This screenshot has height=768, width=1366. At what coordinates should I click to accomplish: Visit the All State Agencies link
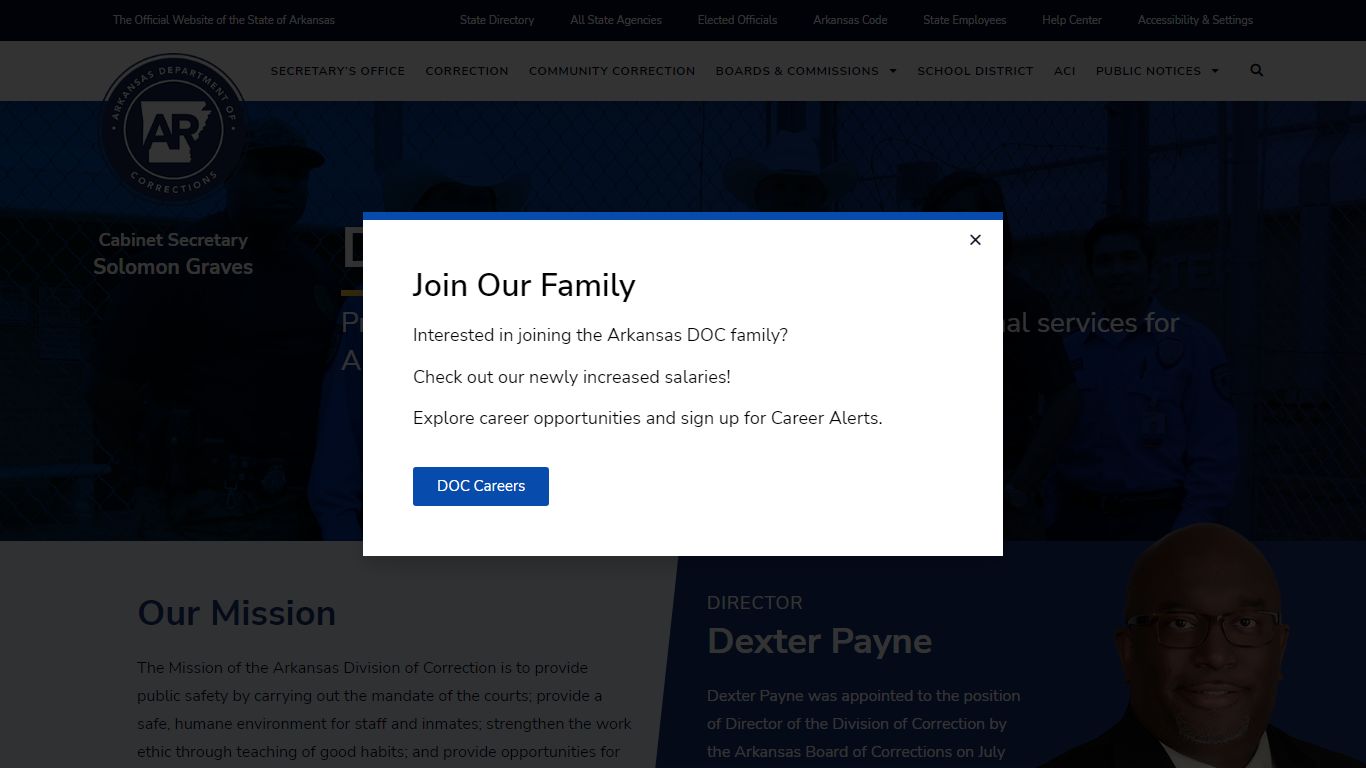pos(616,20)
